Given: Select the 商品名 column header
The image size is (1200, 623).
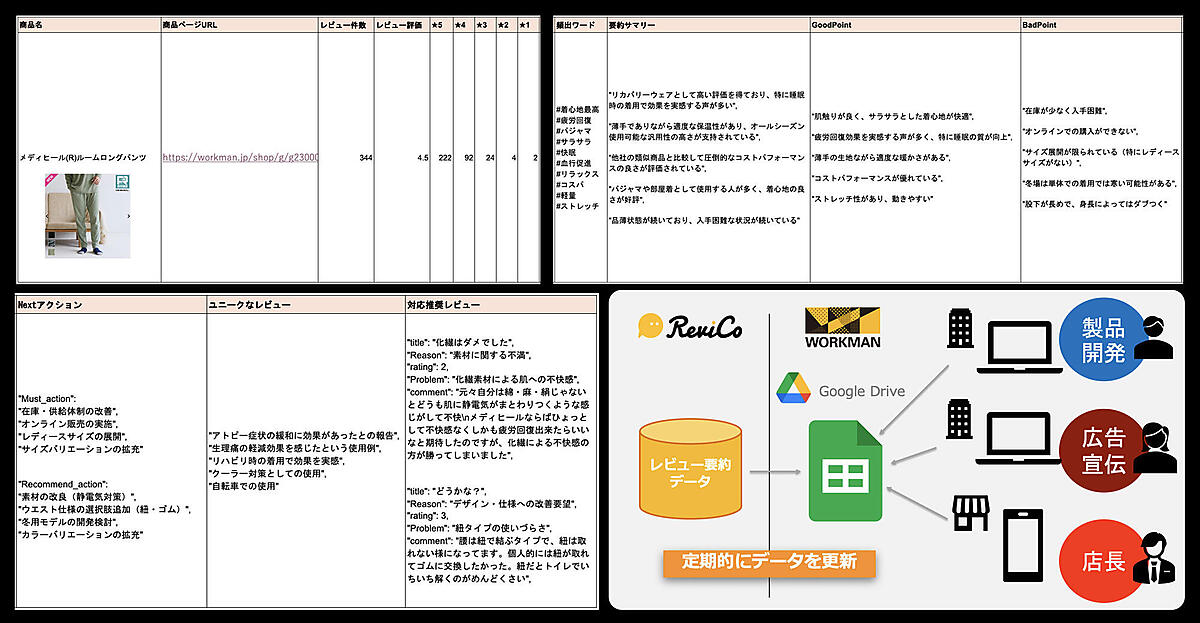Looking at the screenshot, I should [36, 24].
